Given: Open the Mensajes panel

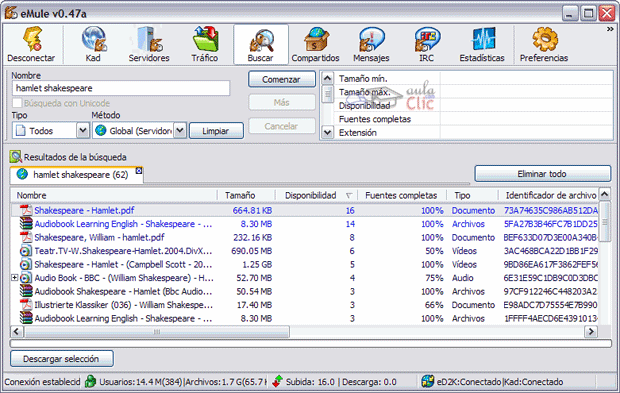Looking at the screenshot, I should click(371, 44).
